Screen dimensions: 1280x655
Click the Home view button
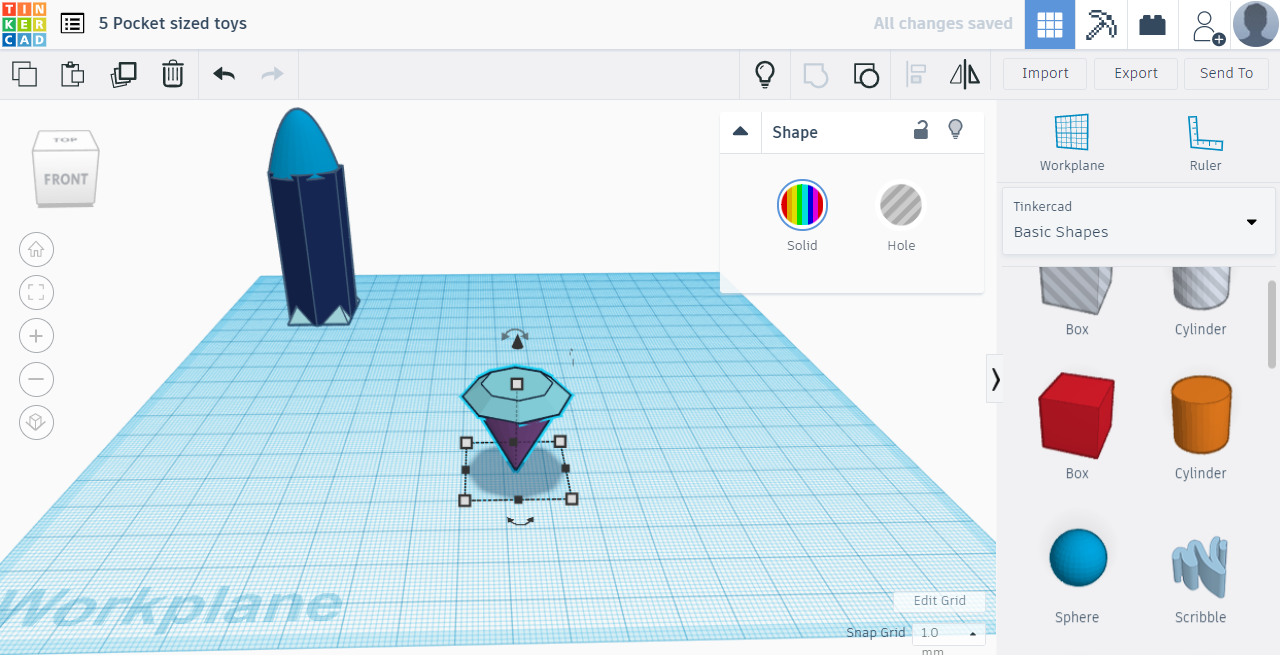coord(37,248)
